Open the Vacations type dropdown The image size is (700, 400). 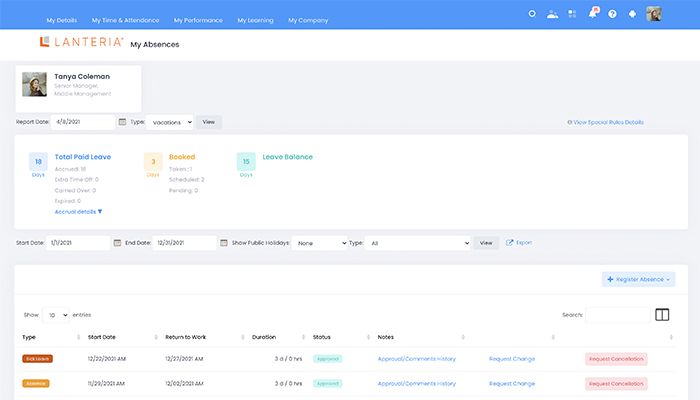coord(170,122)
